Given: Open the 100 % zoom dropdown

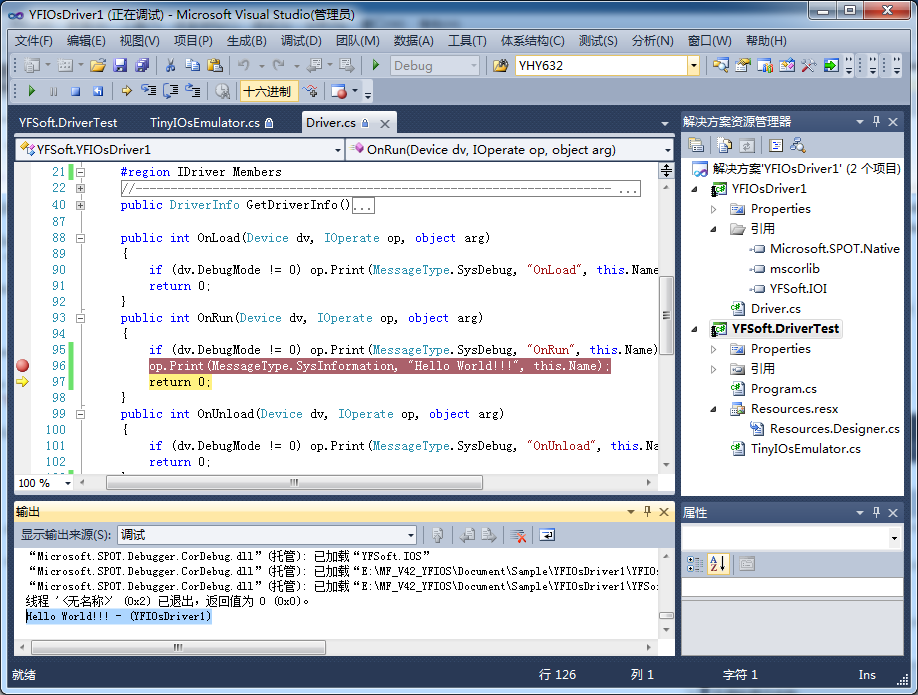Looking at the screenshot, I should point(68,483).
